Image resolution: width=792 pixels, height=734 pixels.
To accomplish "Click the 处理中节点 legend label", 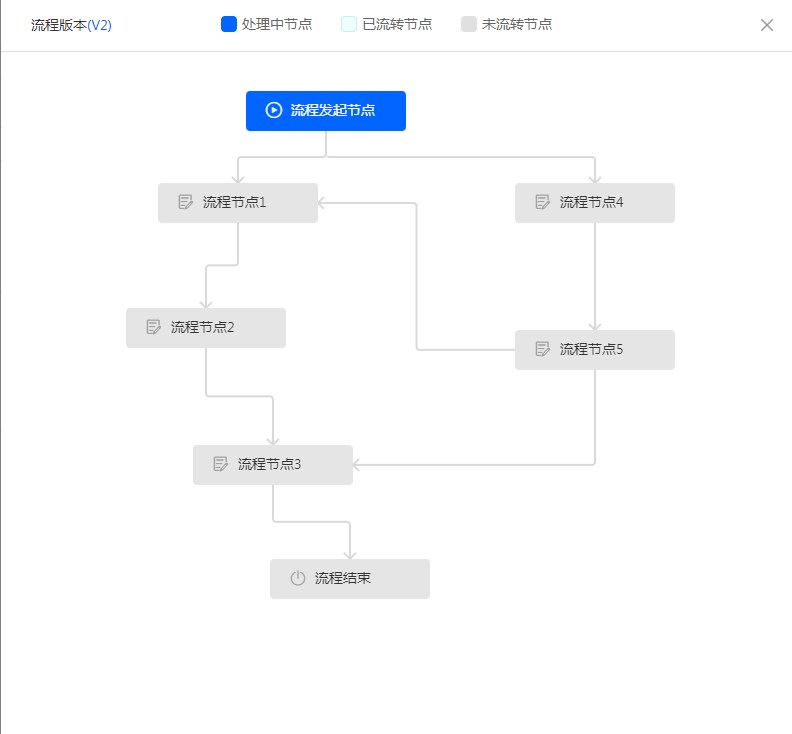I will pos(277,24).
